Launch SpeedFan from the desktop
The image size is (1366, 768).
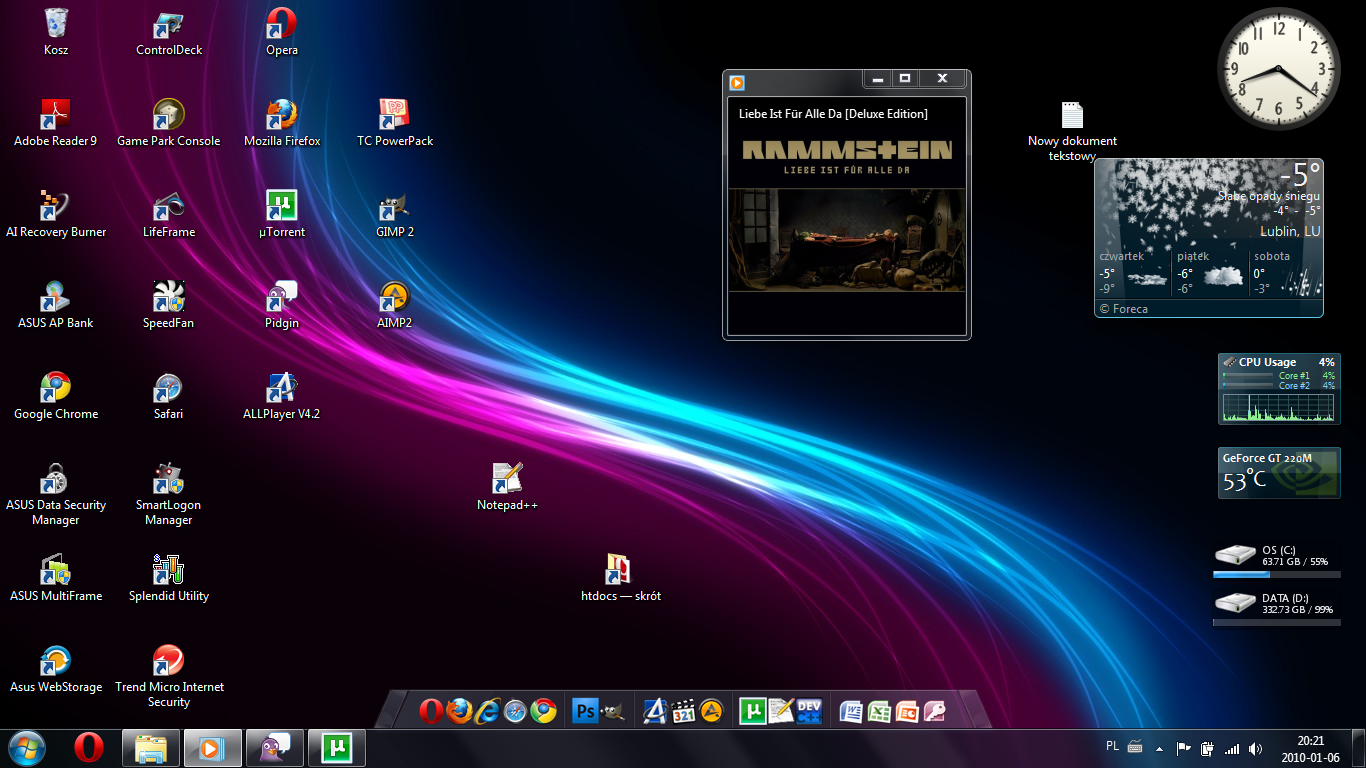pyautogui.click(x=168, y=298)
